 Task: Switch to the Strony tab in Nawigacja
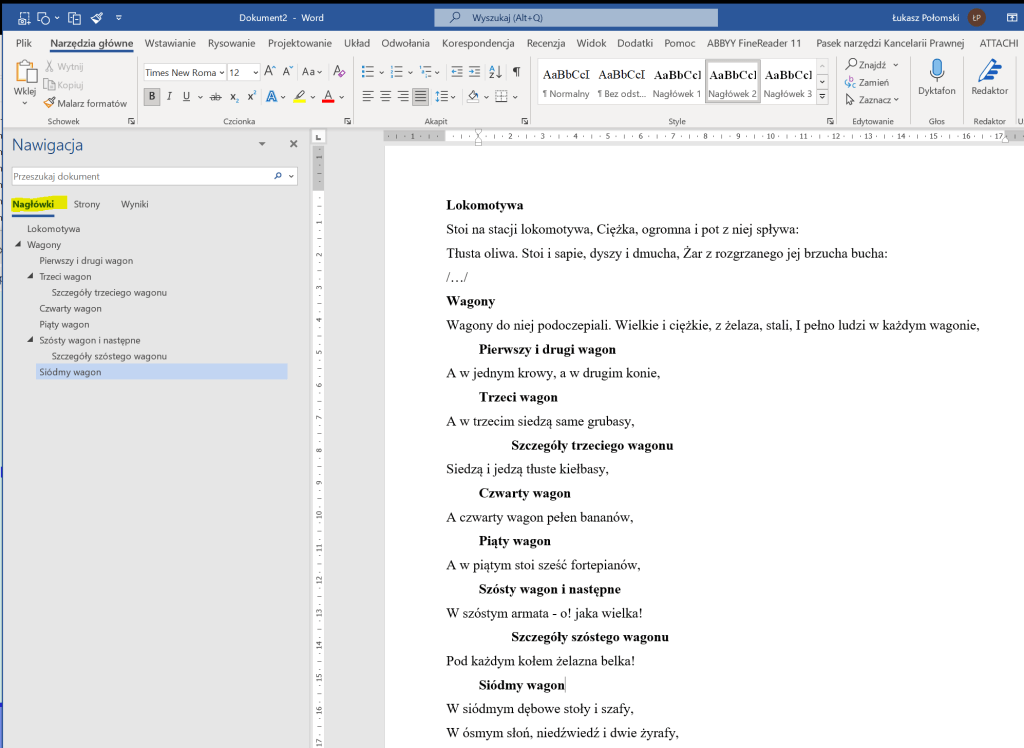[x=87, y=204]
